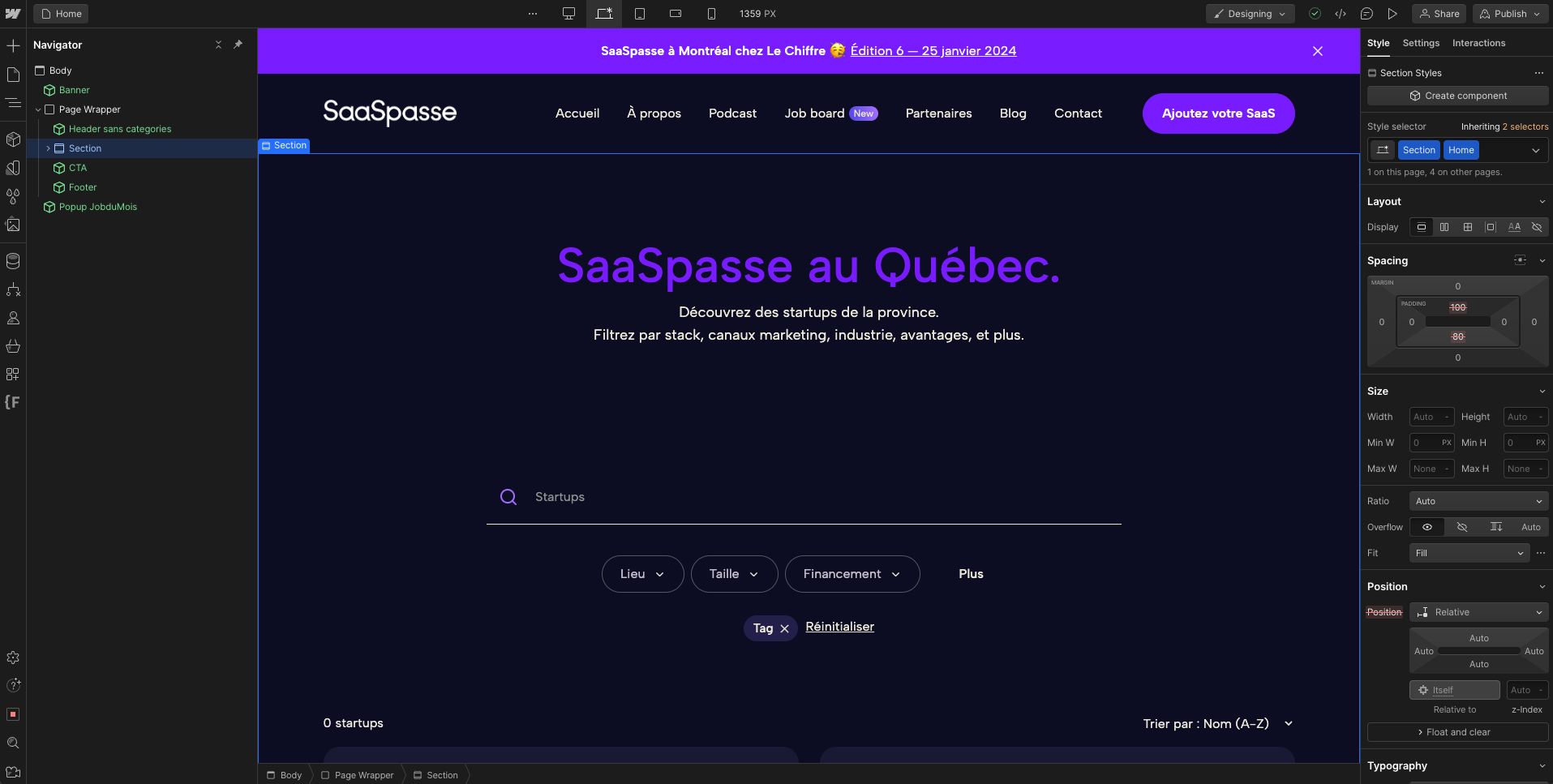Set display to grid

tap(1468, 227)
